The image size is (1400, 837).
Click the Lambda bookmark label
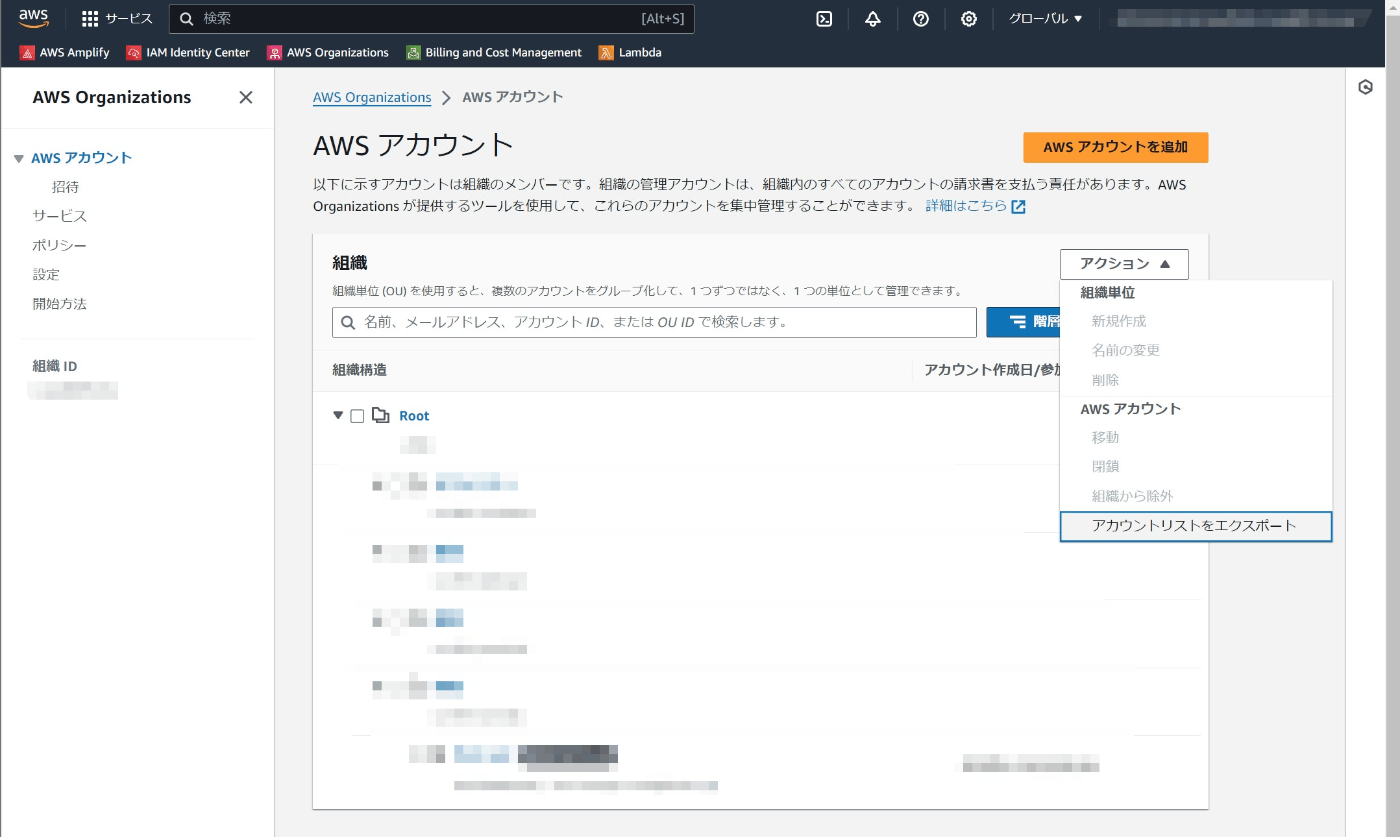point(640,53)
